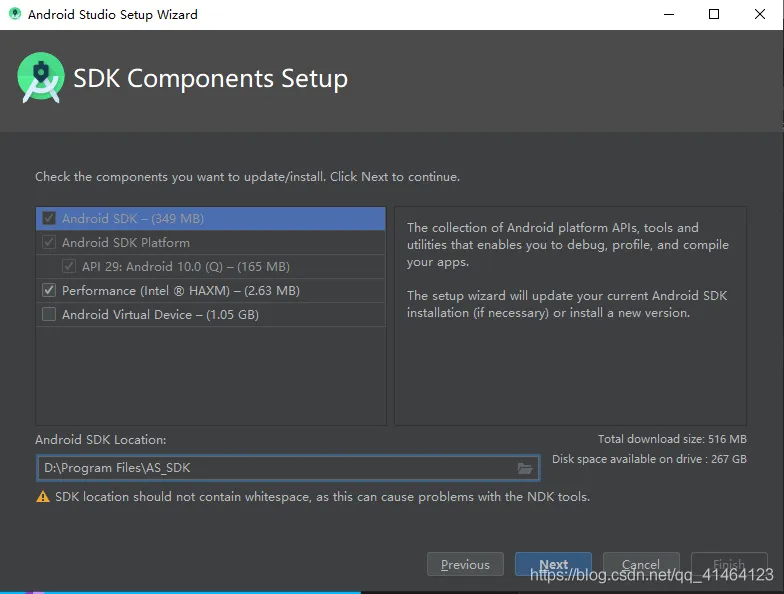Click the Android Studio logo in the header
Screen dimensions: 784x594
[41, 78]
